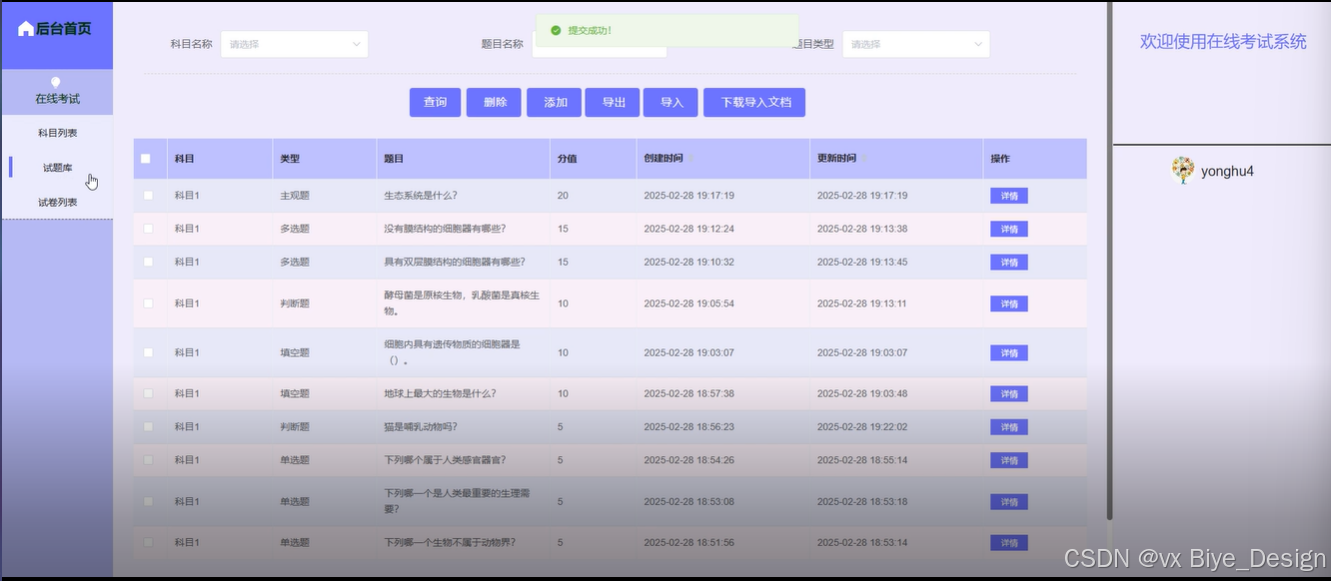Open 试卷列表 from the sidebar
This screenshot has height=581, width=1331.
tap(57, 202)
